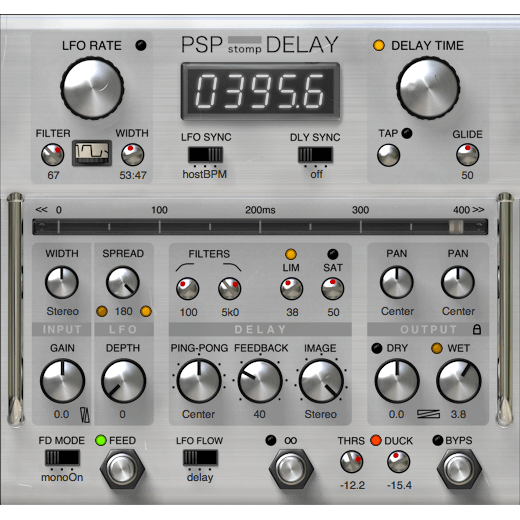Click the left PAN knob
520x520 pixels.
coord(397,282)
